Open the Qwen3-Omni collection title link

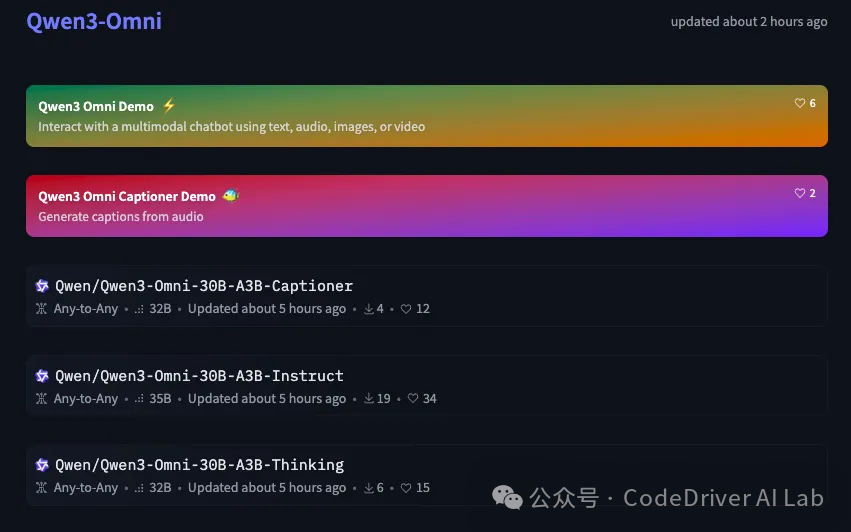click(x=94, y=21)
